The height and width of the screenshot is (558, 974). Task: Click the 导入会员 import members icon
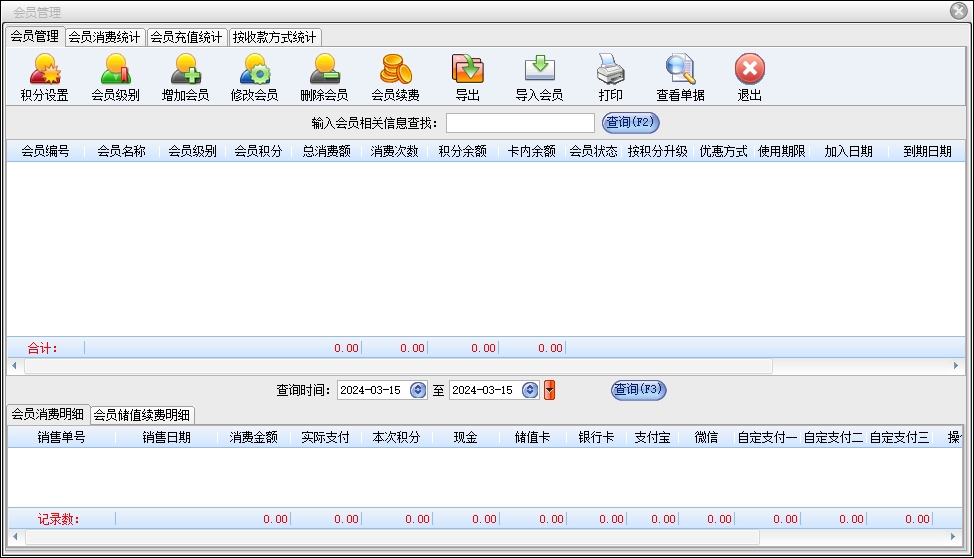tap(539, 77)
